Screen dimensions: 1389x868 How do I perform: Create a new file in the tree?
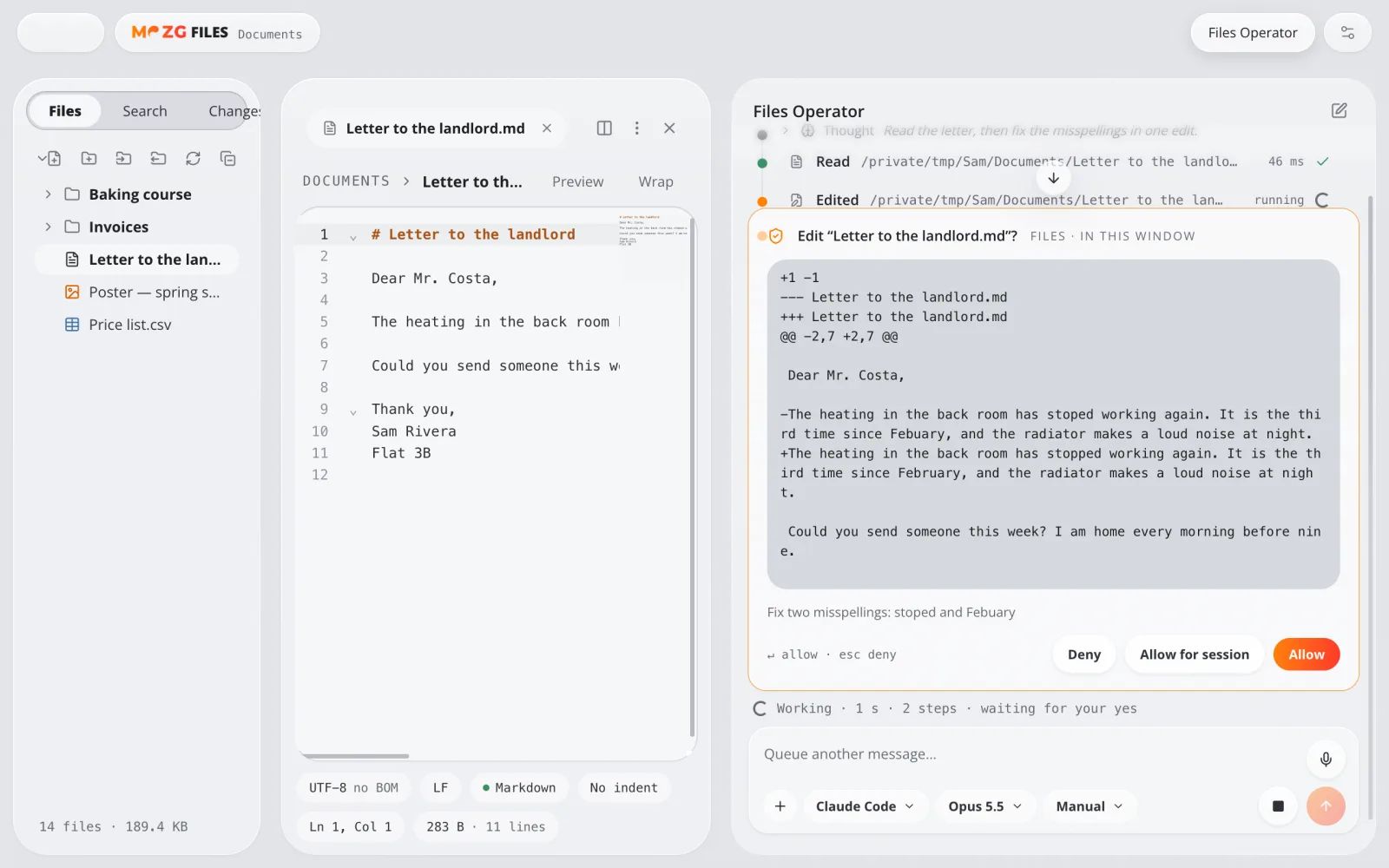click(x=54, y=158)
